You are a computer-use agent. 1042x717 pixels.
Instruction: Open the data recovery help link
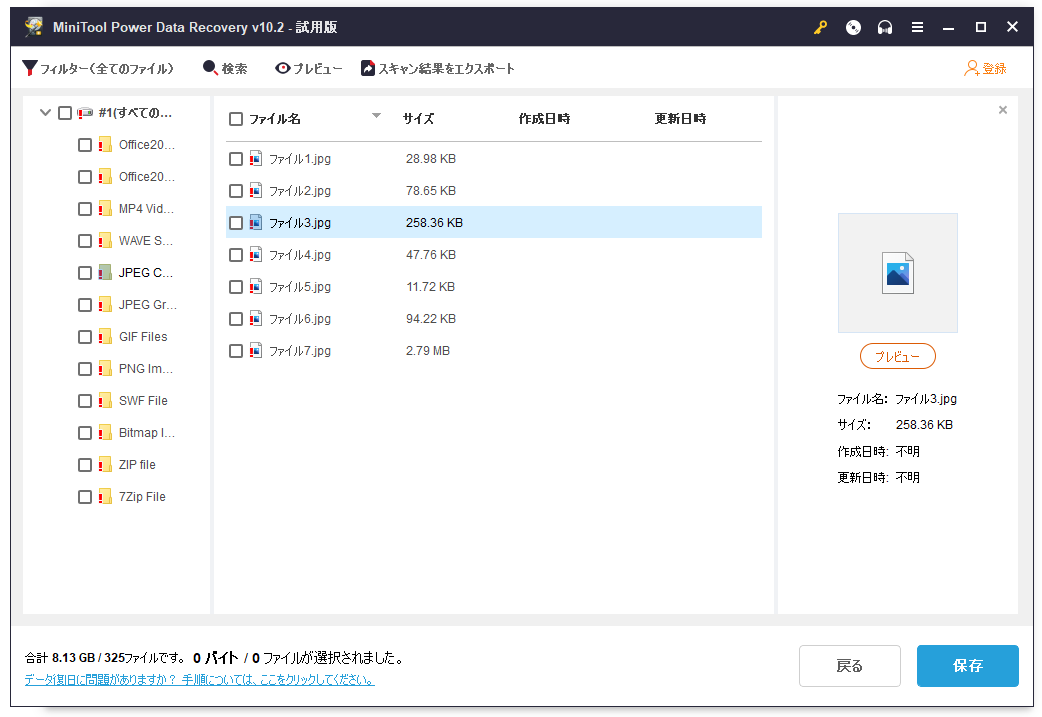tap(199, 680)
